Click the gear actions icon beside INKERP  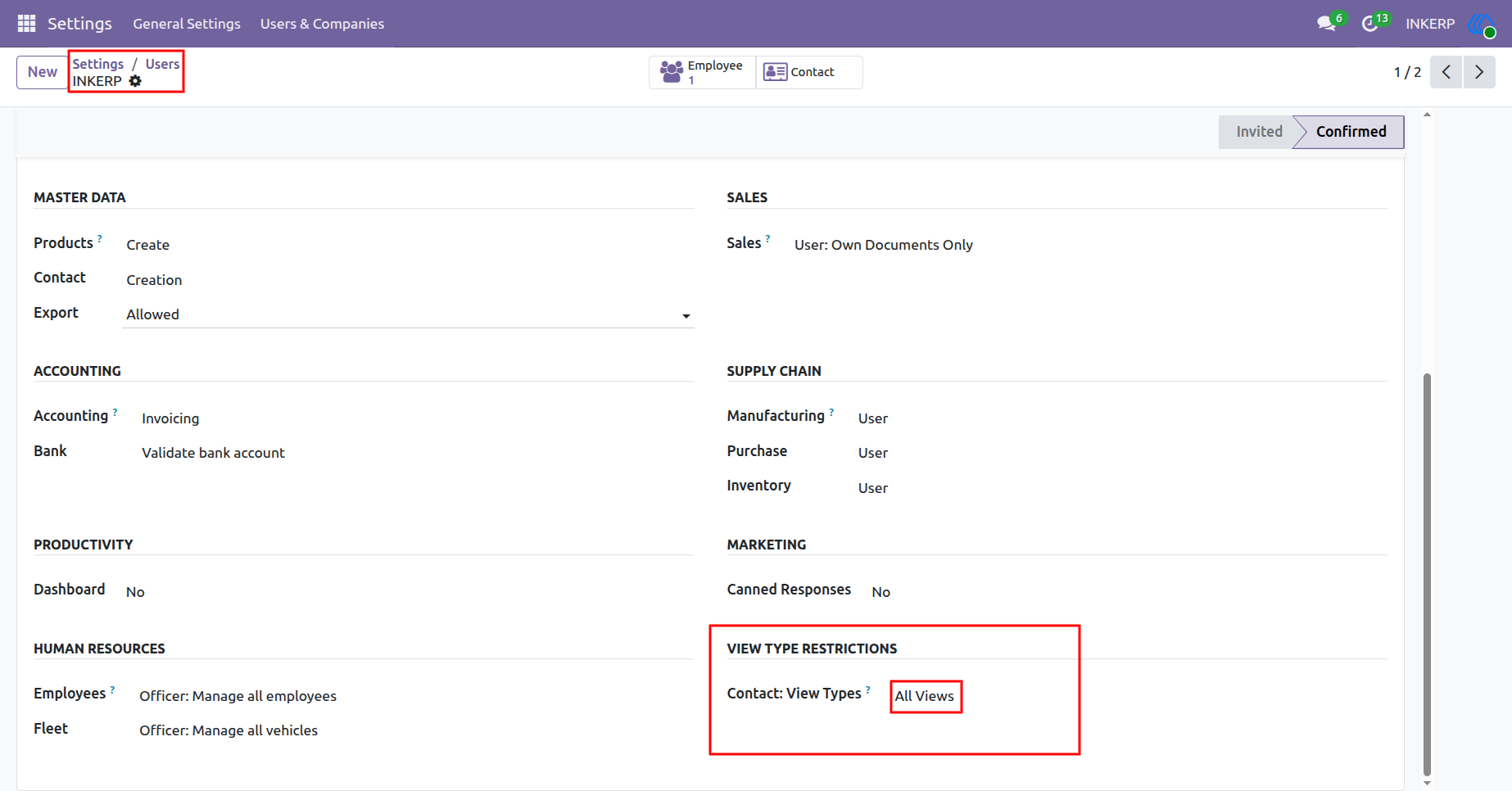135,81
